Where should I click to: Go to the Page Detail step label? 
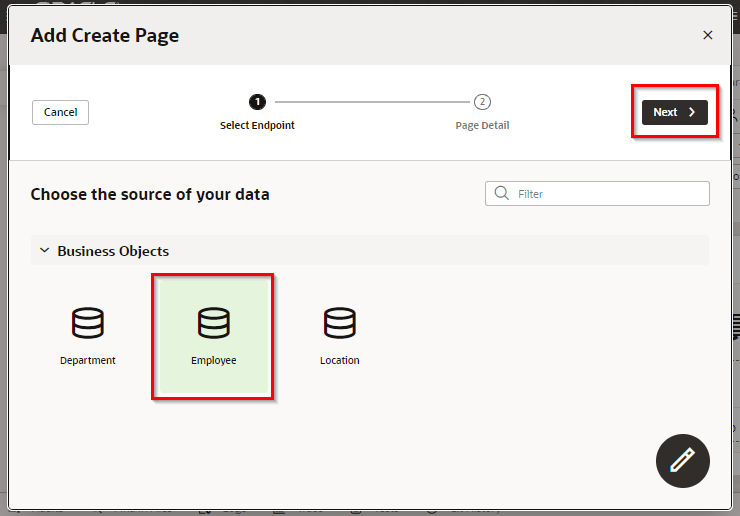point(482,125)
